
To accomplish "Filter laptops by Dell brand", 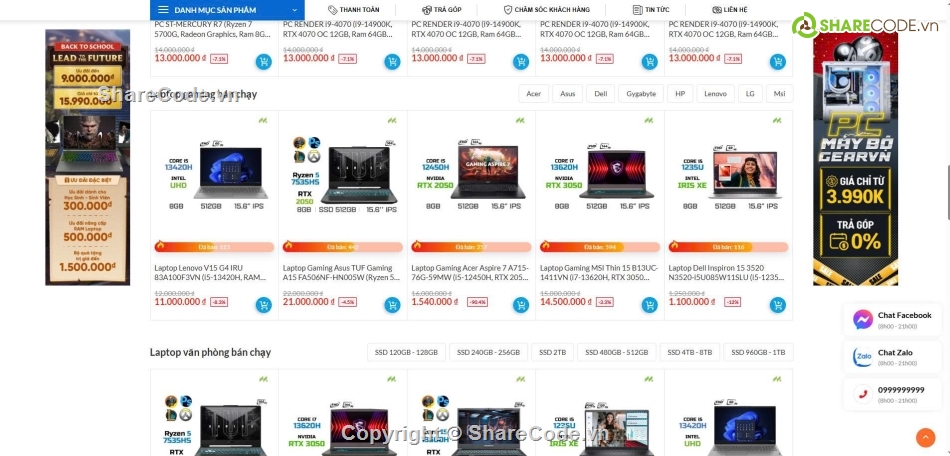I will [x=600, y=94].
